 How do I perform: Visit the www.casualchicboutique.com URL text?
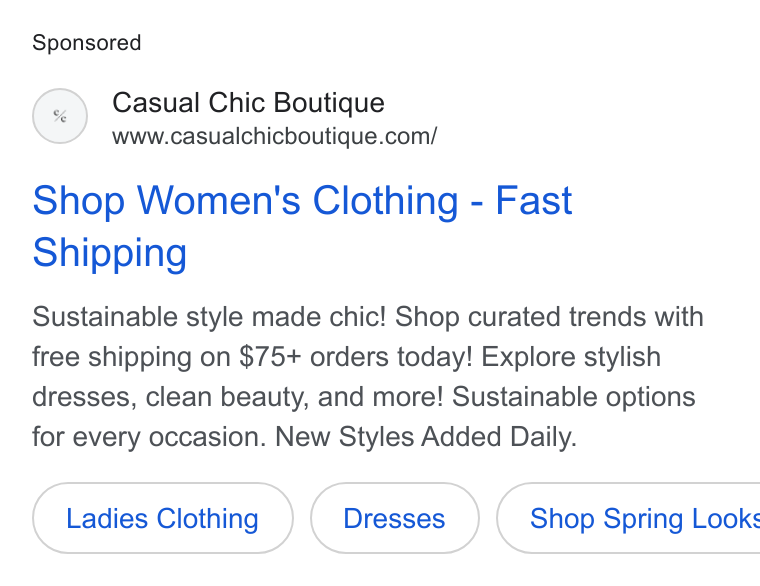(274, 136)
